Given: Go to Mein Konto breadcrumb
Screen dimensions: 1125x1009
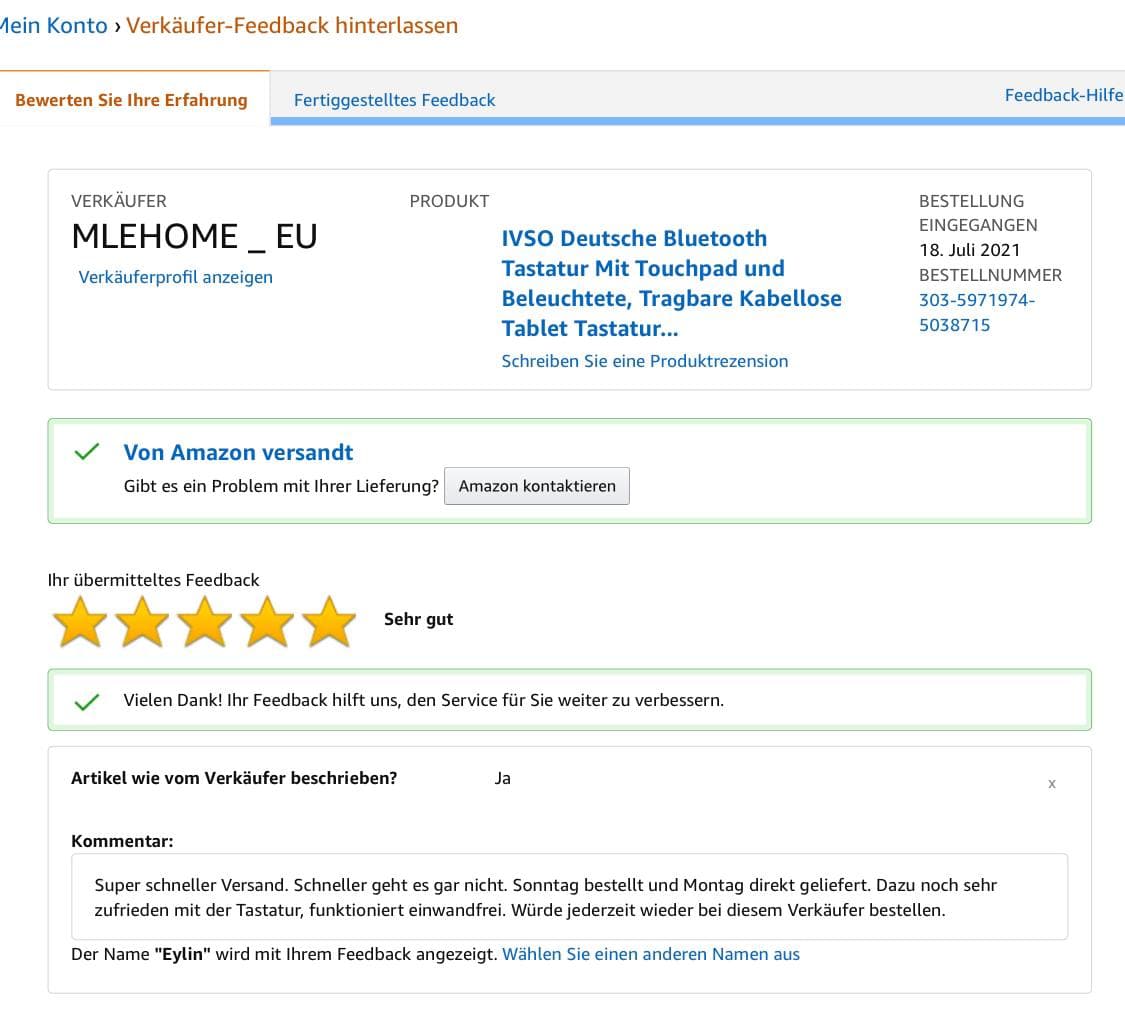Looking at the screenshot, I should 54,26.
